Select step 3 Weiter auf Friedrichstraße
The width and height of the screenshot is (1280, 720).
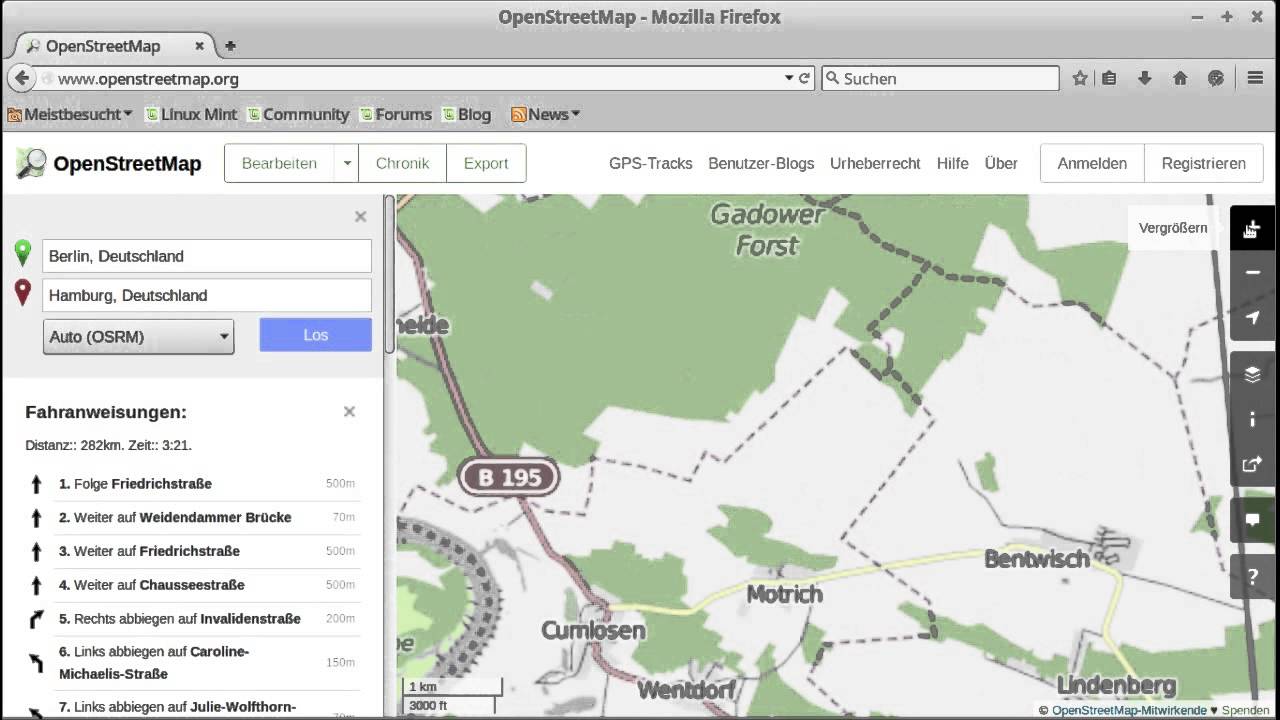pyautogui.click(x=192, y=551)
